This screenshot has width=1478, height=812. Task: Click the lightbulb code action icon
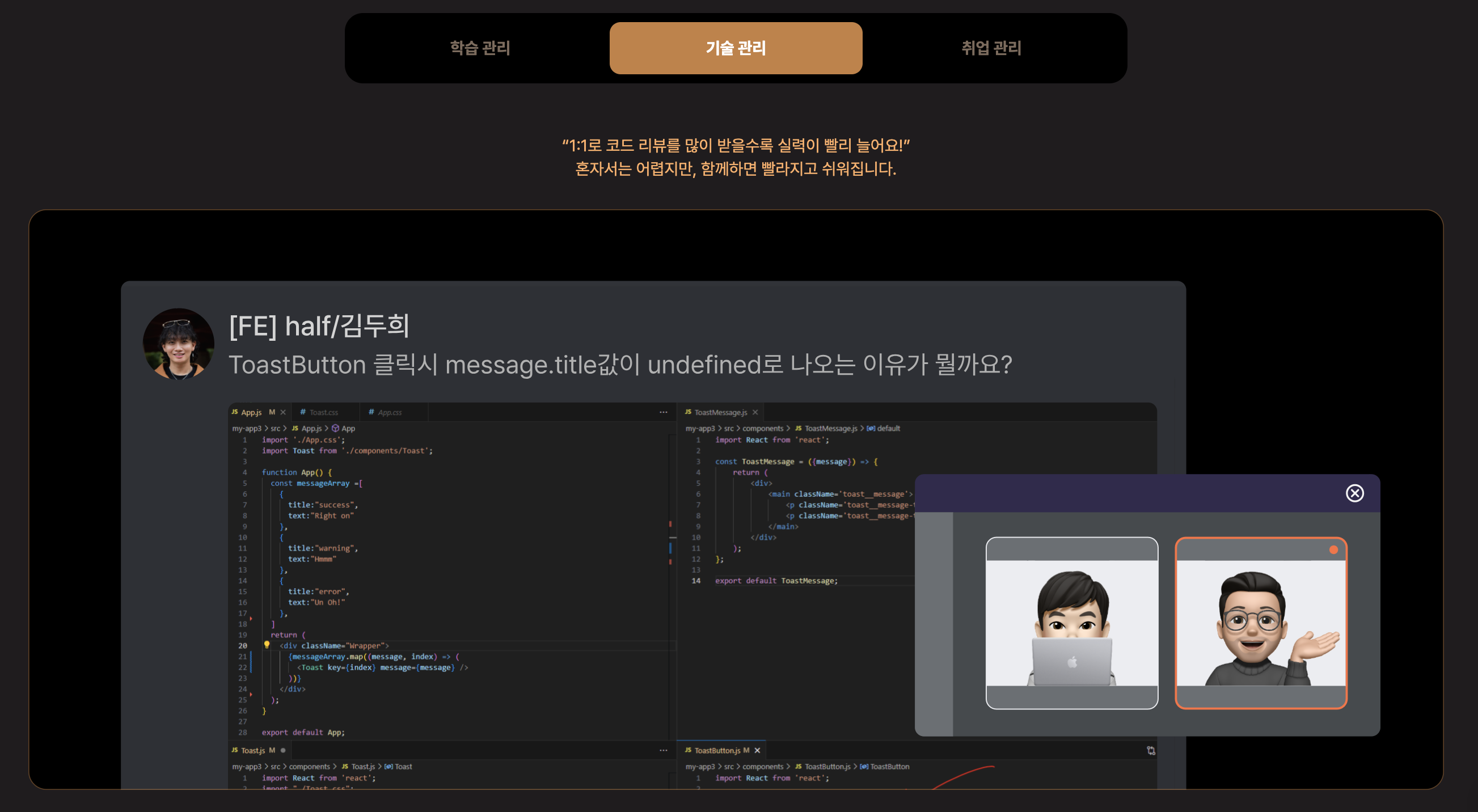[267, 645]
